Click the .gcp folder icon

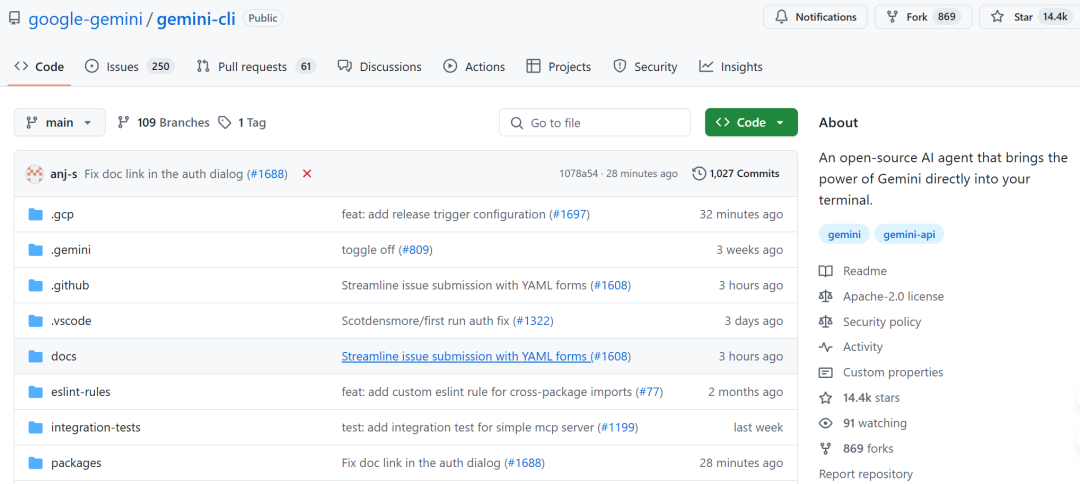tap(36, 214)
